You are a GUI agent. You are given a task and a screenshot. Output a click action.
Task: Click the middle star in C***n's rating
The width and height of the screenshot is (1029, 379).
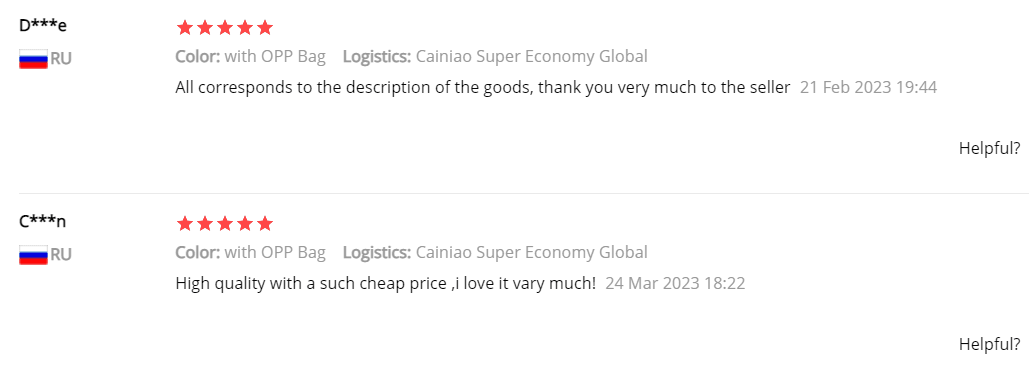point(224,224)
